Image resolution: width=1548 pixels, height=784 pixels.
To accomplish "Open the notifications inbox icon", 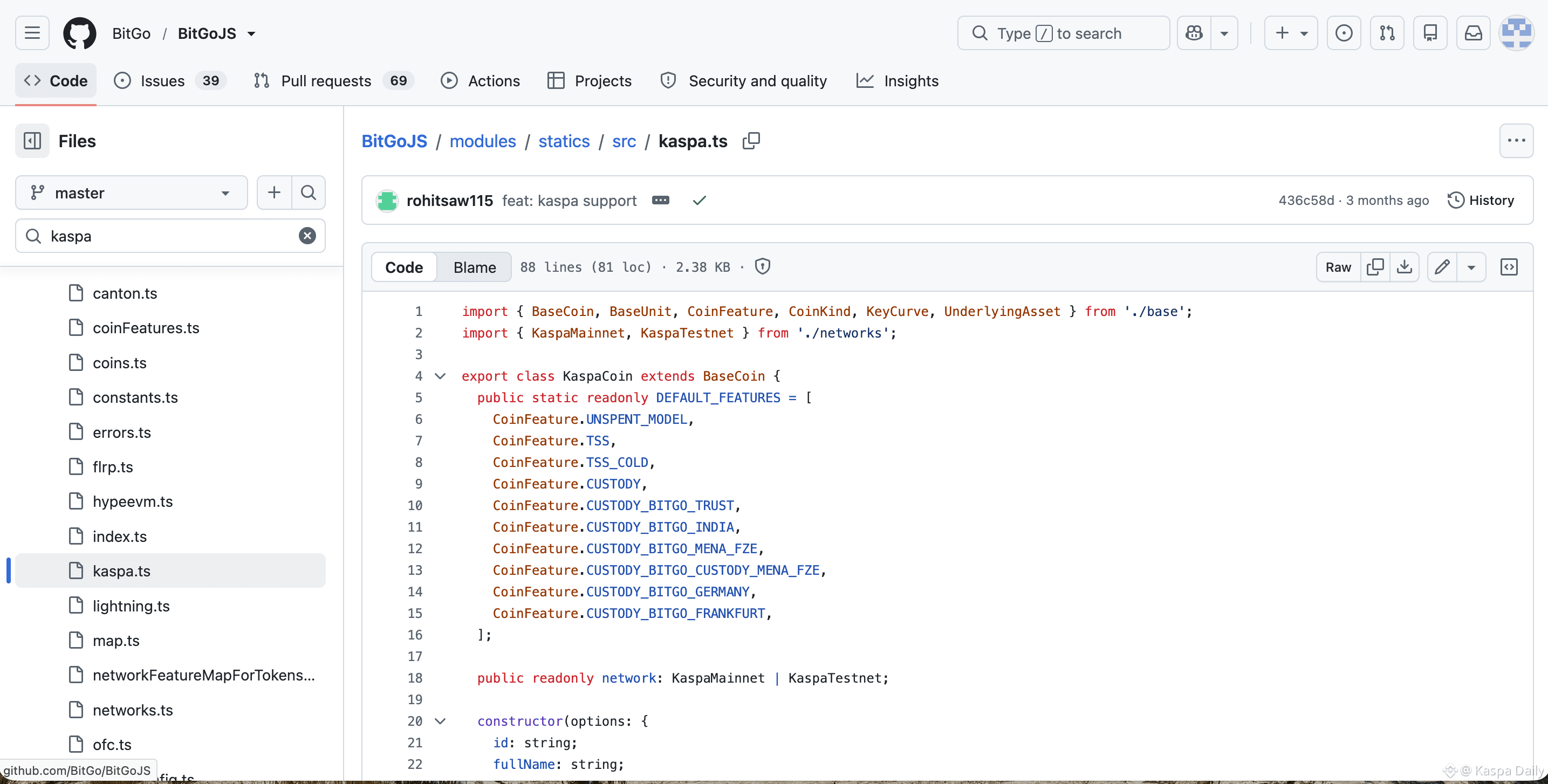I will click(1474, 33).
